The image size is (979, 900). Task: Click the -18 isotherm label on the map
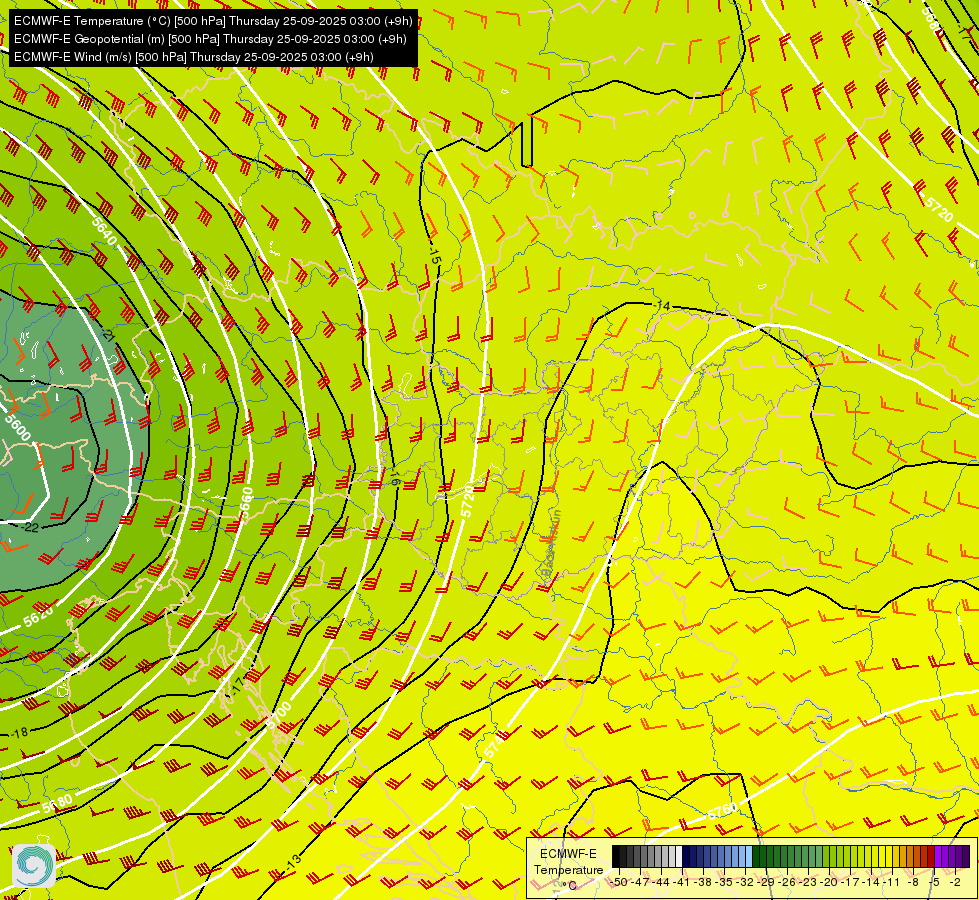coord(19,733)
